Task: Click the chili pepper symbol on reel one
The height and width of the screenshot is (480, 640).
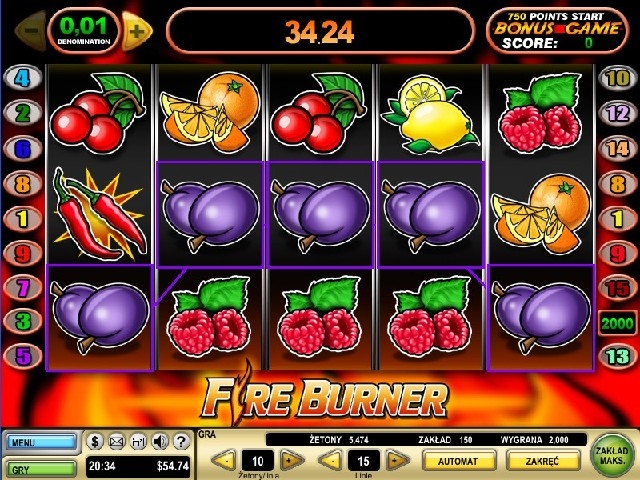Action: [x=99, y=214]
